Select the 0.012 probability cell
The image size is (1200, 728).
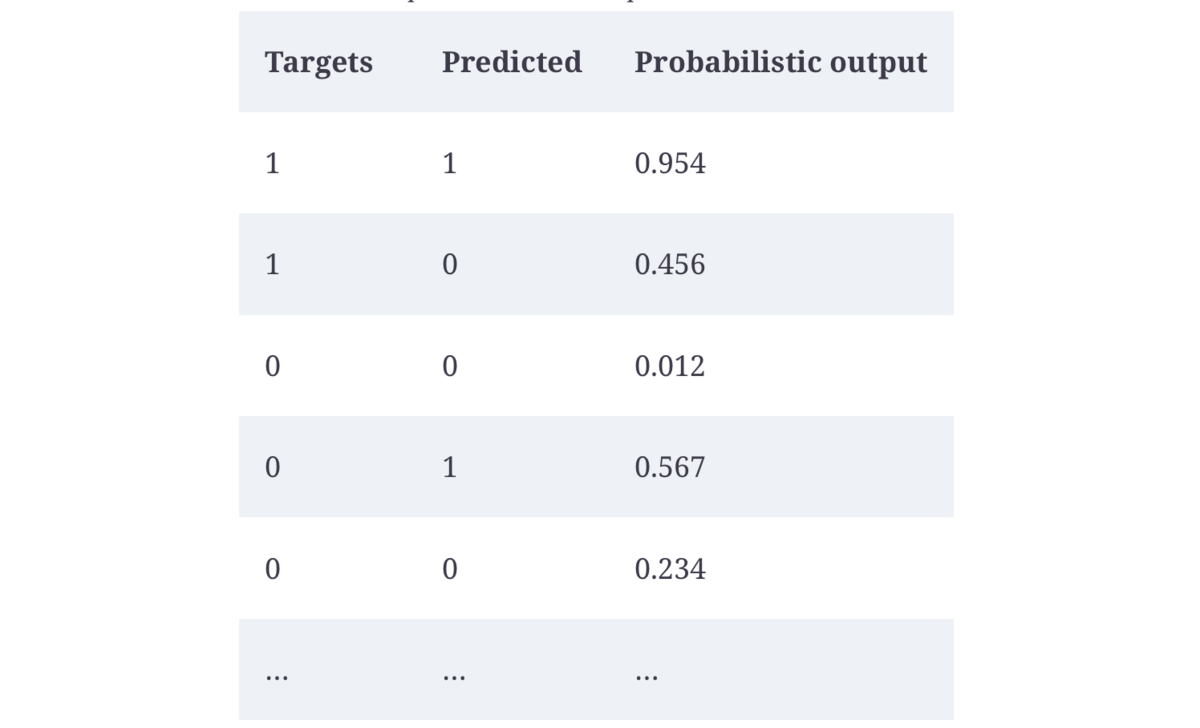pyautogui.click(x=670, y=366)
